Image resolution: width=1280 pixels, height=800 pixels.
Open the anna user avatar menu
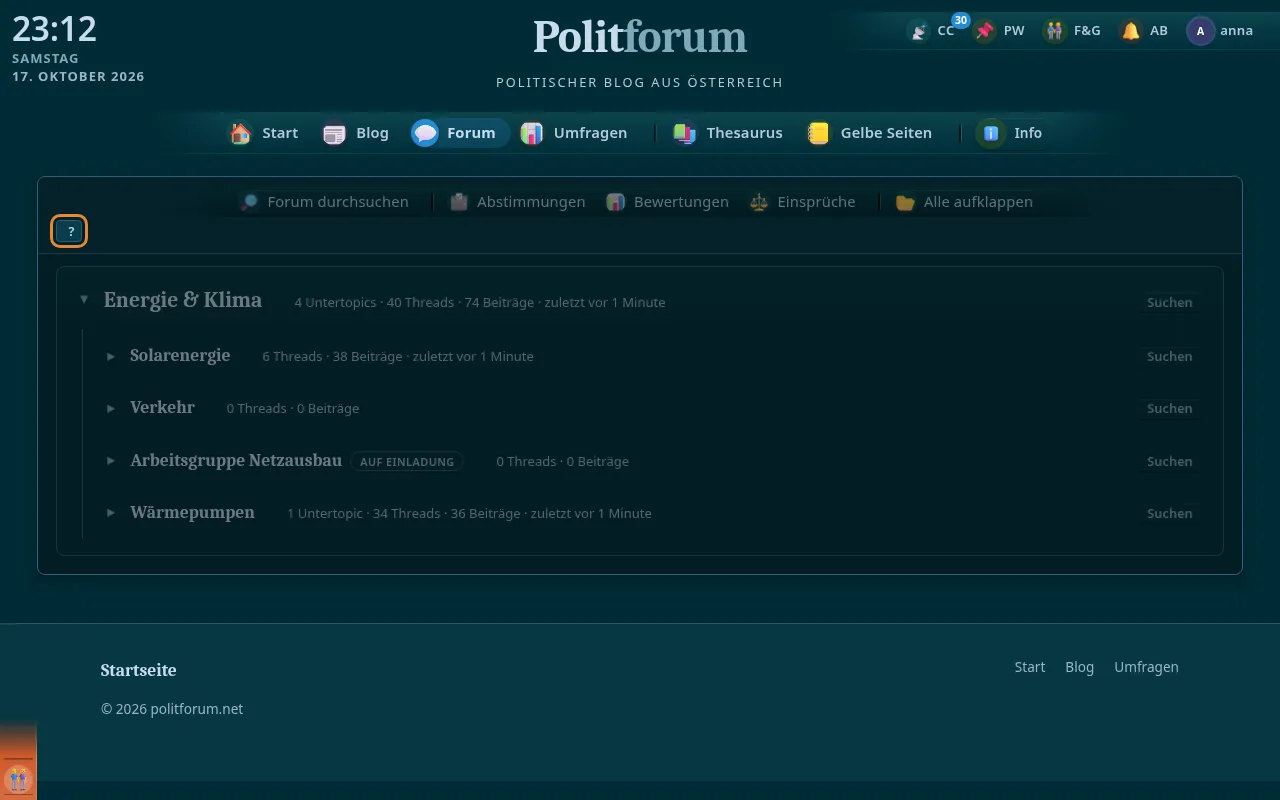coord(1200,31)
